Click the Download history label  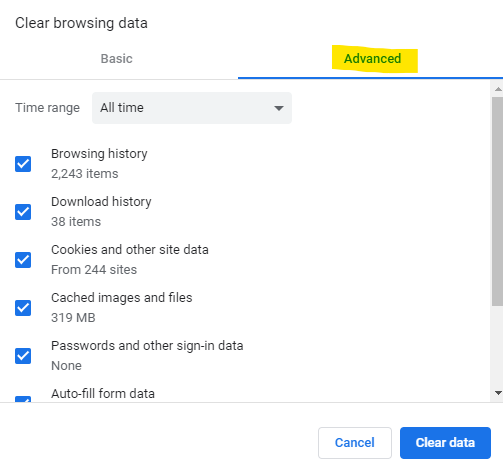tap(101, 202)
